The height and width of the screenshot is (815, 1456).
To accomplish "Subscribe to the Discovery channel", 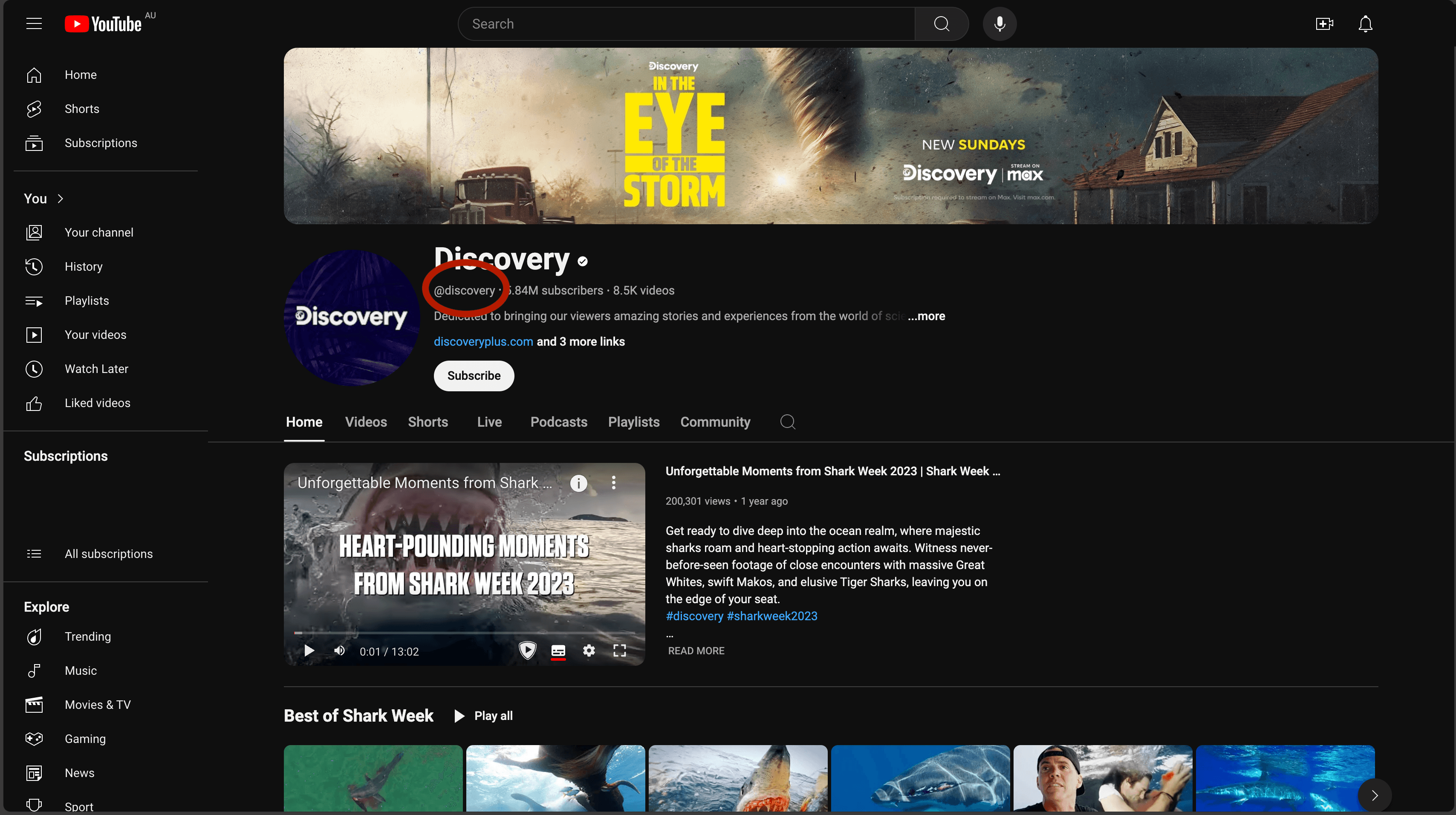I will click(474, 375).
